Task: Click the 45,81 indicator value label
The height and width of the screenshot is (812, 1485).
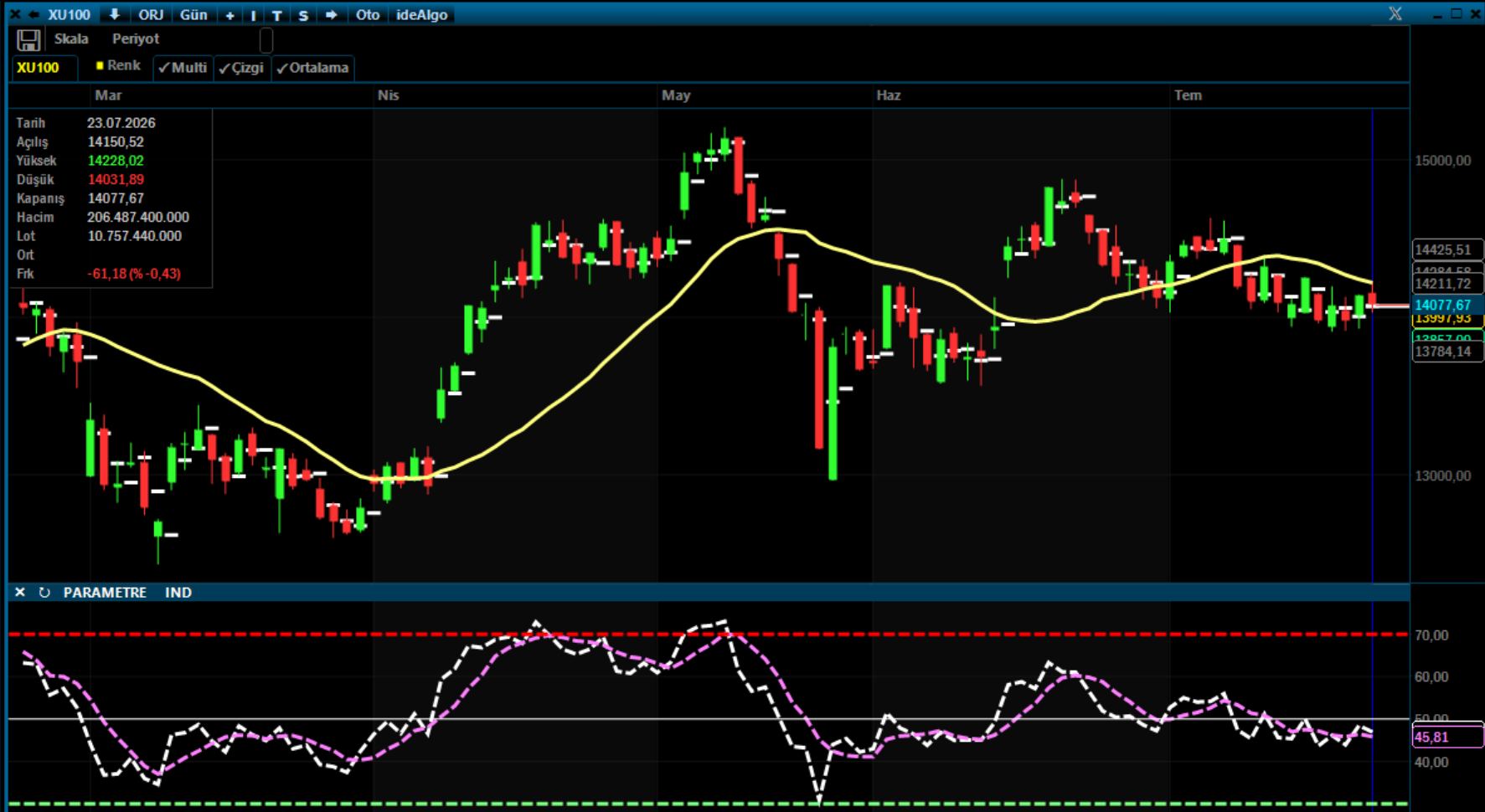Action: (x=1447, y=737)
